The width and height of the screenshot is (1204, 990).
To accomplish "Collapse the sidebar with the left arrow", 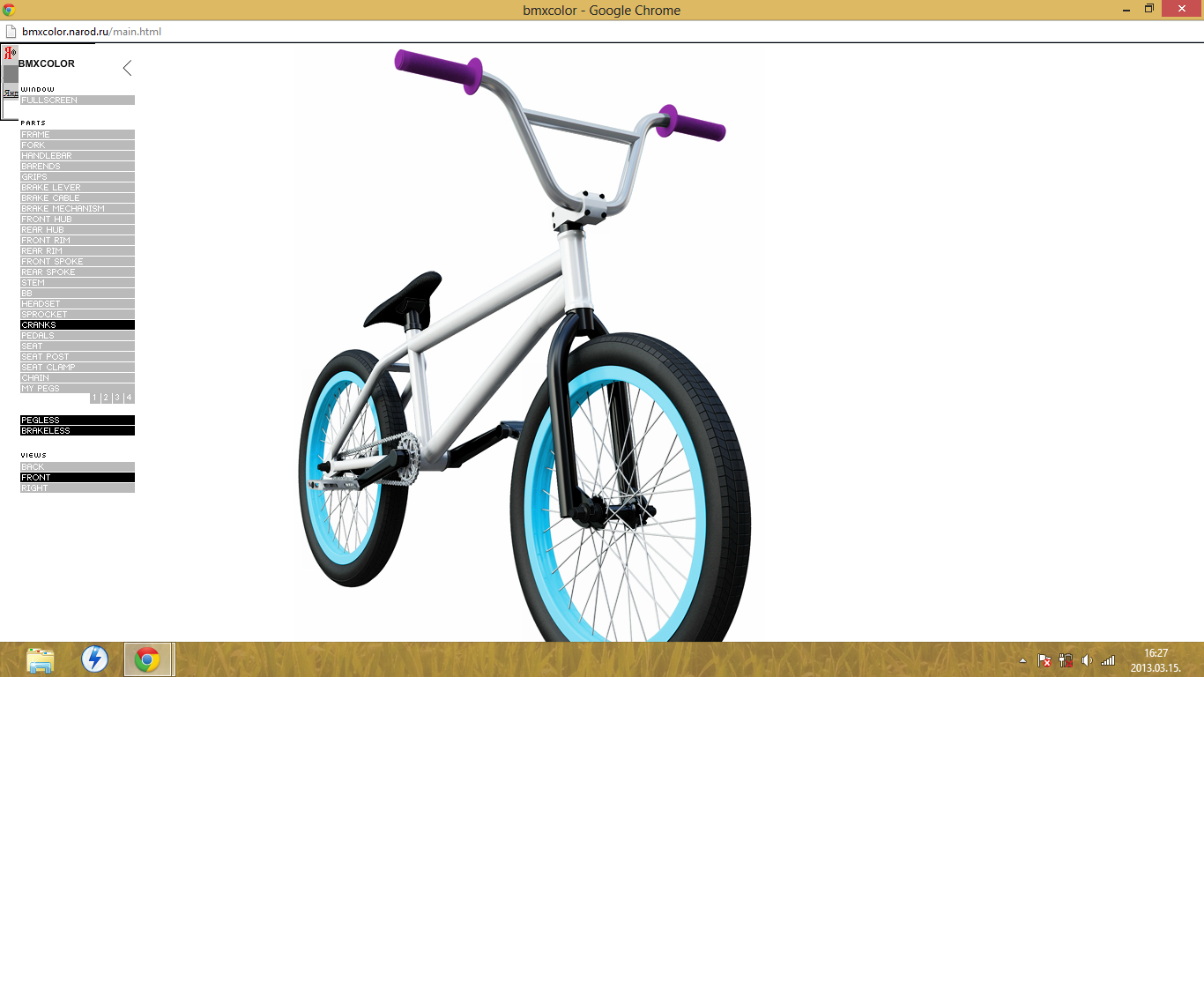I will [x=128, y=68].
